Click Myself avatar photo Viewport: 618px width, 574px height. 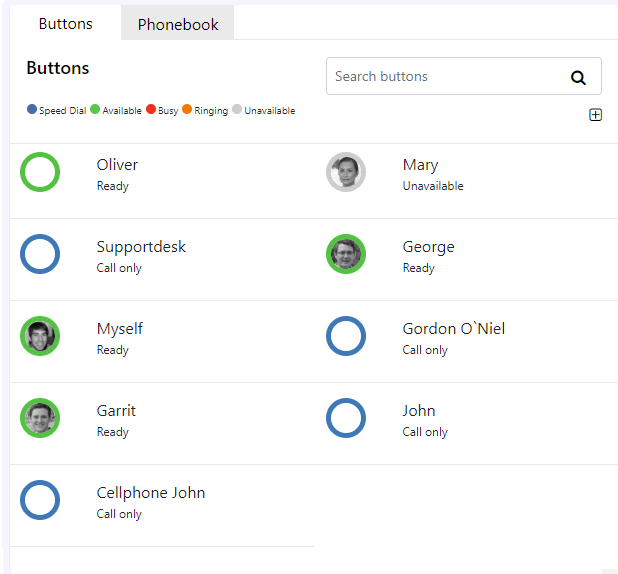coord(40,336)
